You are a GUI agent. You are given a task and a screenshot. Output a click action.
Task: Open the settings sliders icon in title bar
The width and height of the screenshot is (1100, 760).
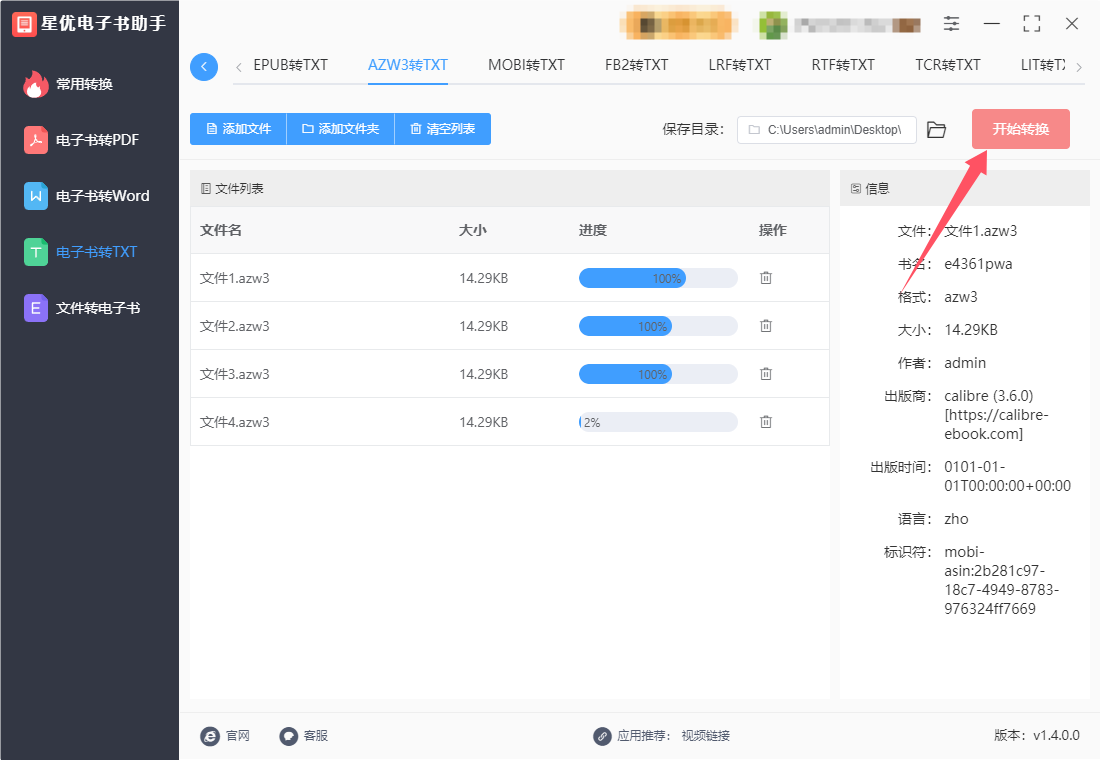point(951,24)
